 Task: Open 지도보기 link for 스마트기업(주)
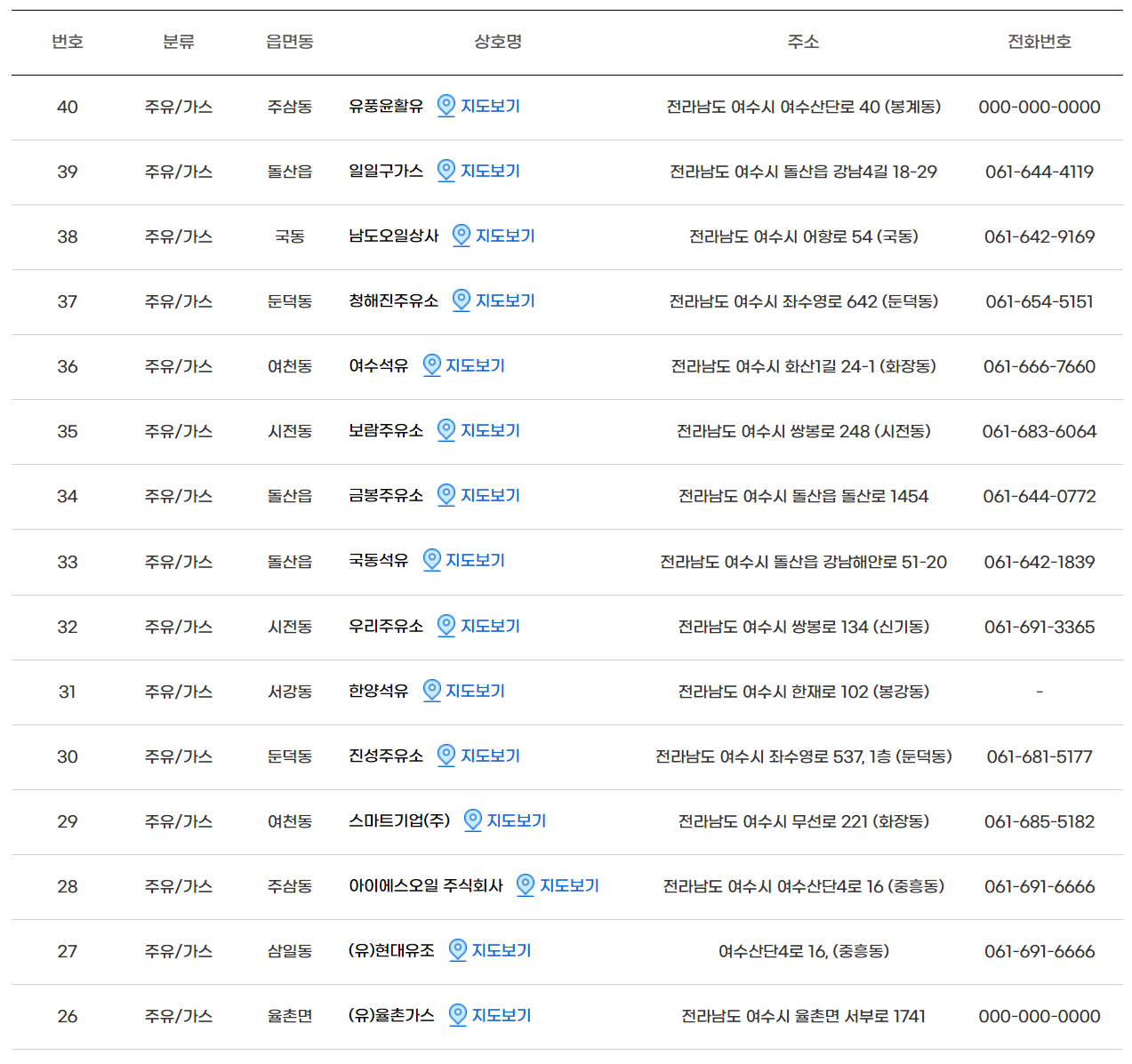pos(517,820)
